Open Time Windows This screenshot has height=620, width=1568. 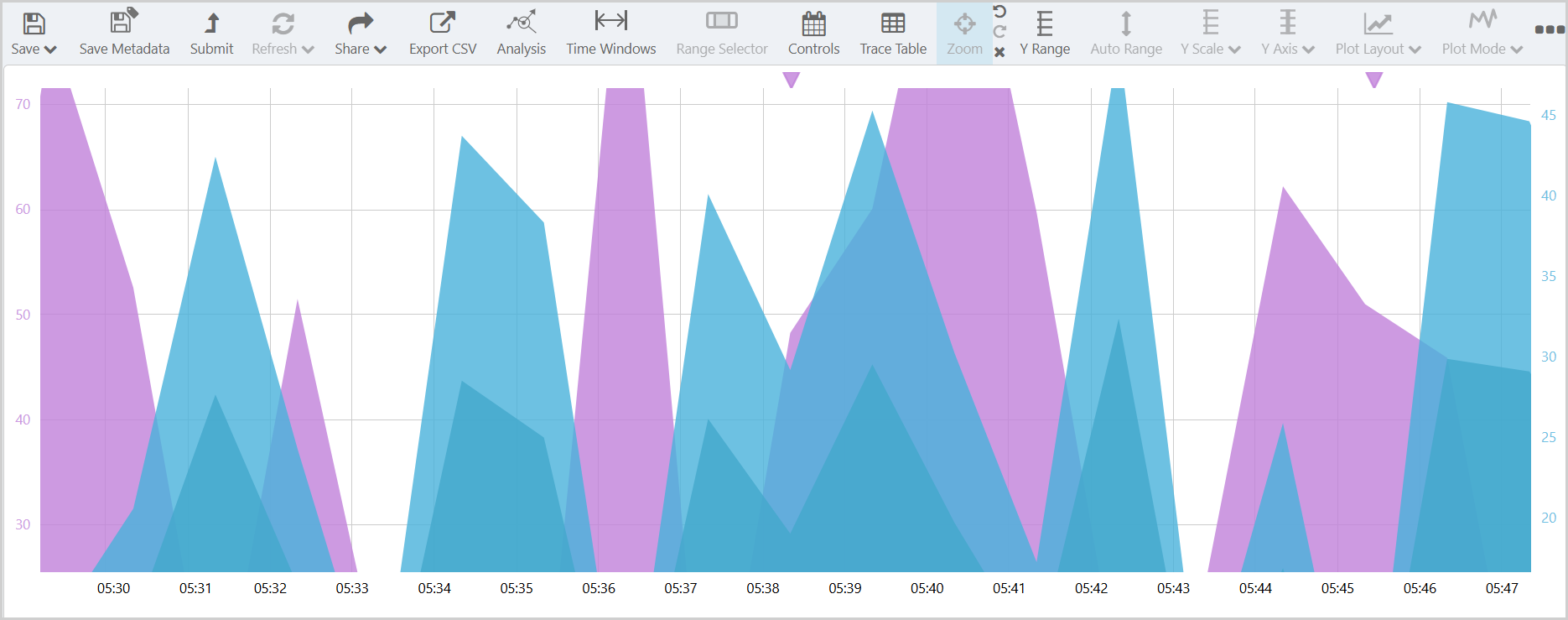[x=610, y=21]
